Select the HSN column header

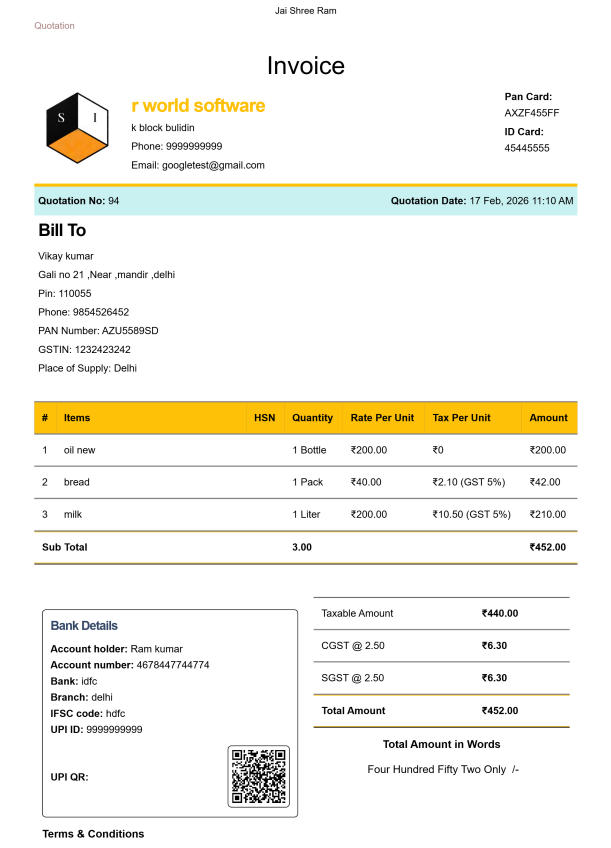point(264,418)
